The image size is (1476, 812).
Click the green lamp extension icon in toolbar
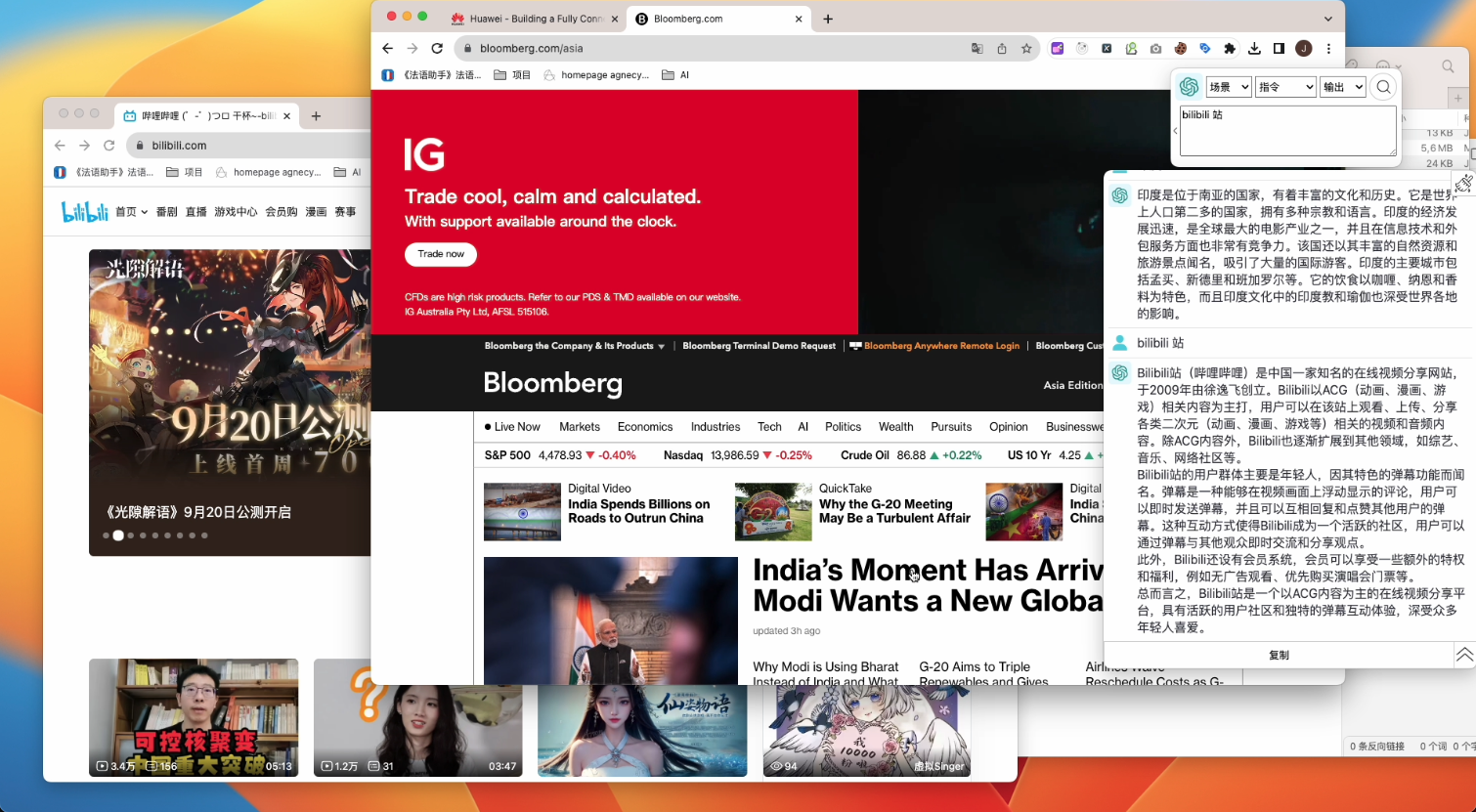(1131, 48)
